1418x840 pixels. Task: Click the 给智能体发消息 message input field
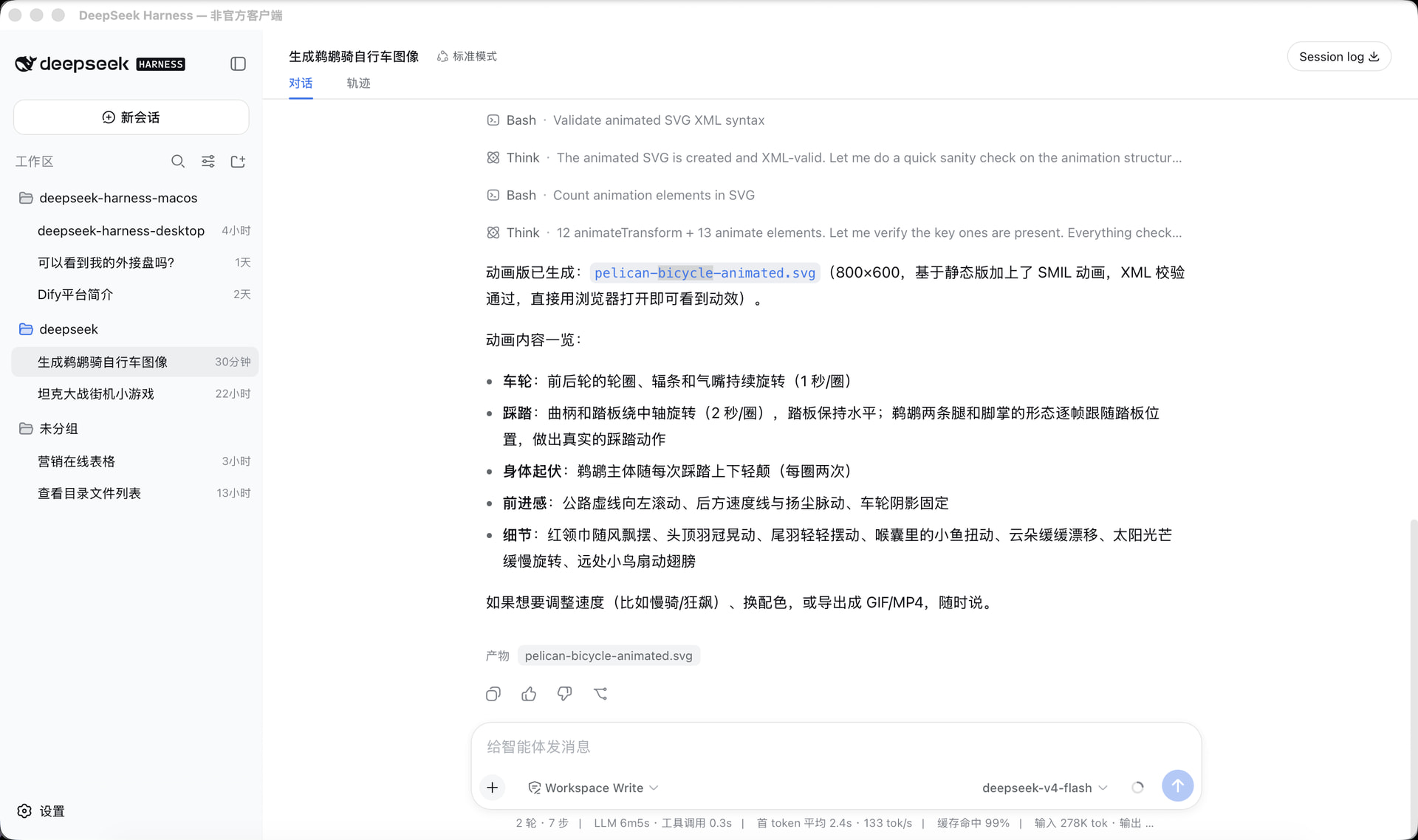(836, 747)
